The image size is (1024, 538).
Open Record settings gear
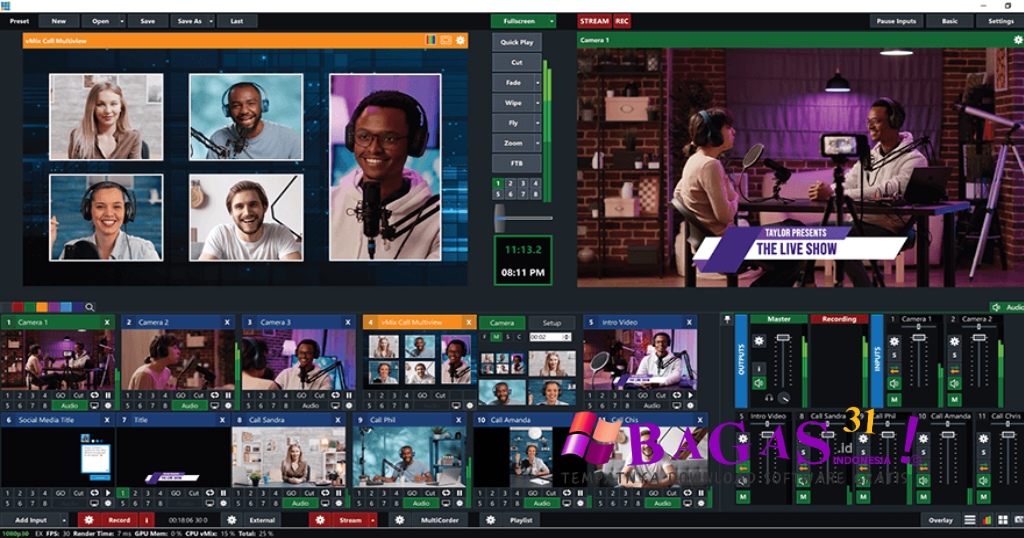(x=89, y=520)
